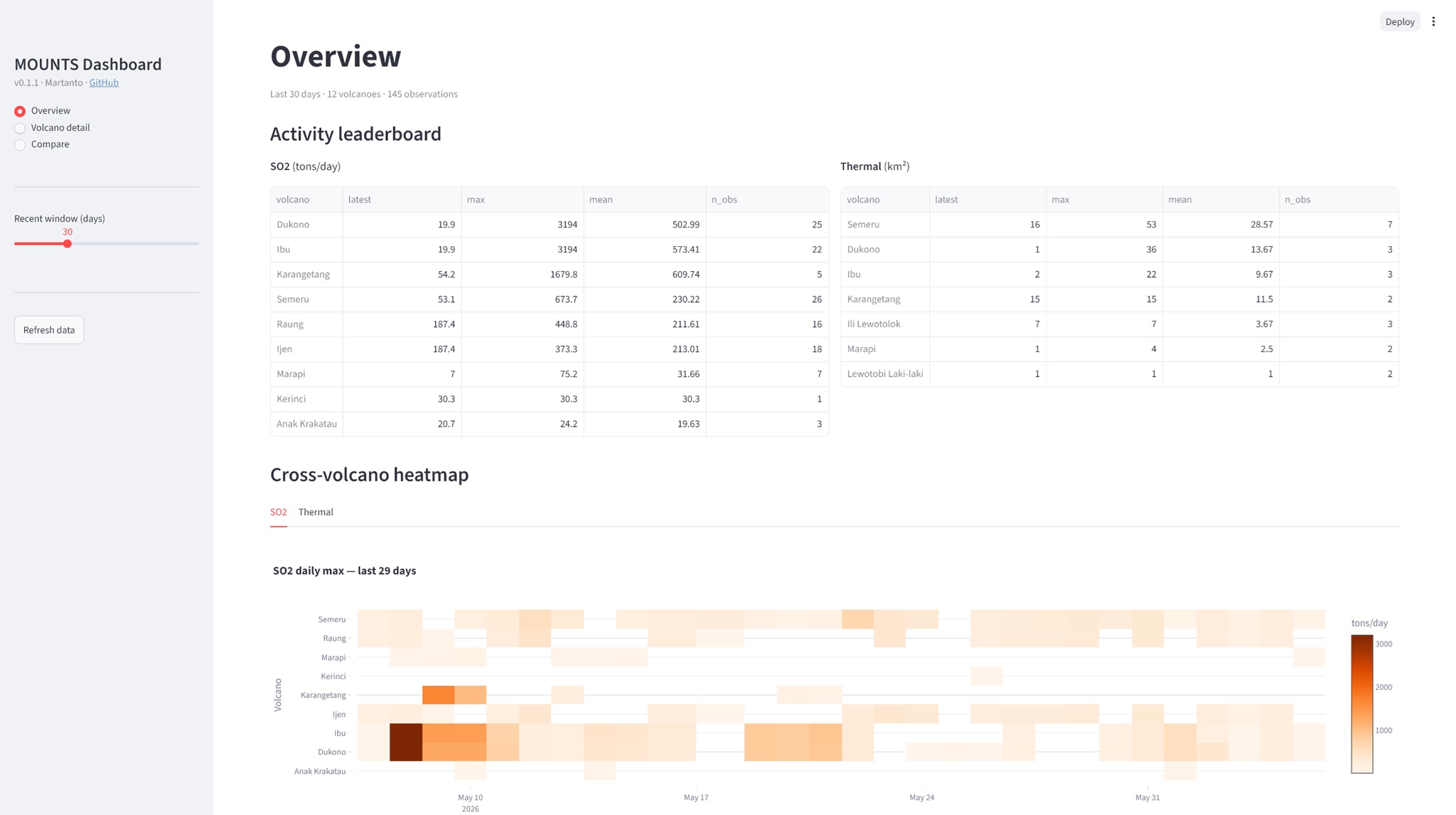The image size is (1456, 815).
Task: Sort SO2 table by volcano column header
Action: coord(306,200)
